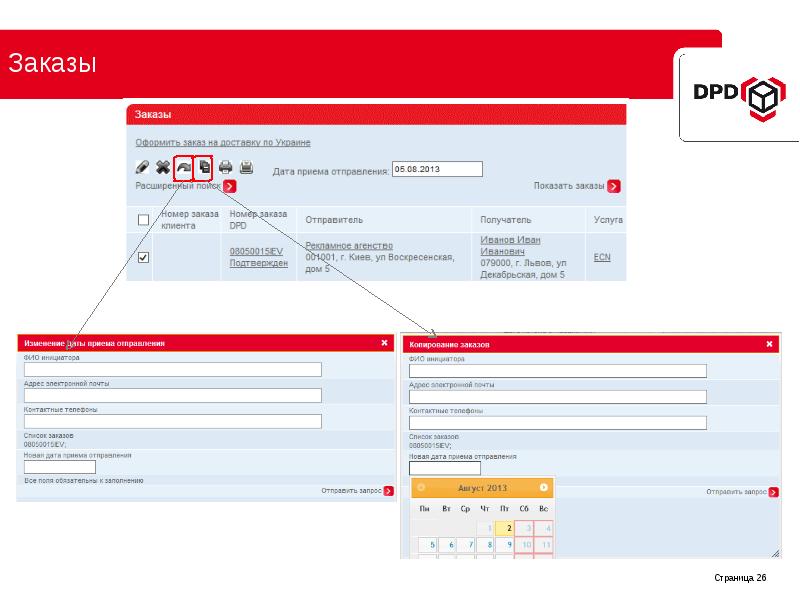Click the change pickup date arrow icon
The width and height of the screenshot is (800, 600).
183,168
